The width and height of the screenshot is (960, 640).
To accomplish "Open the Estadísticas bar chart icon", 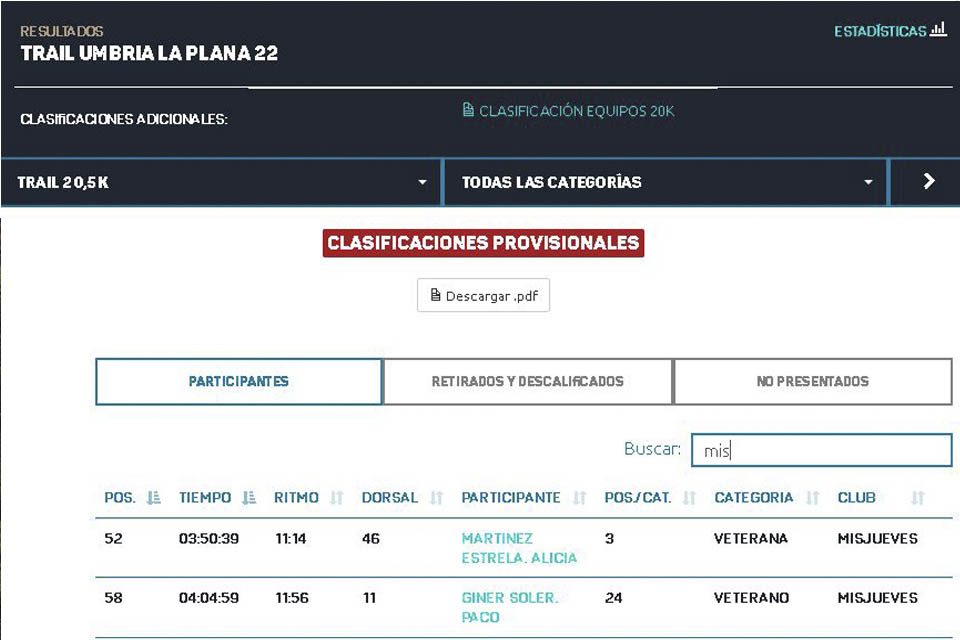I will tap(938, 30).
